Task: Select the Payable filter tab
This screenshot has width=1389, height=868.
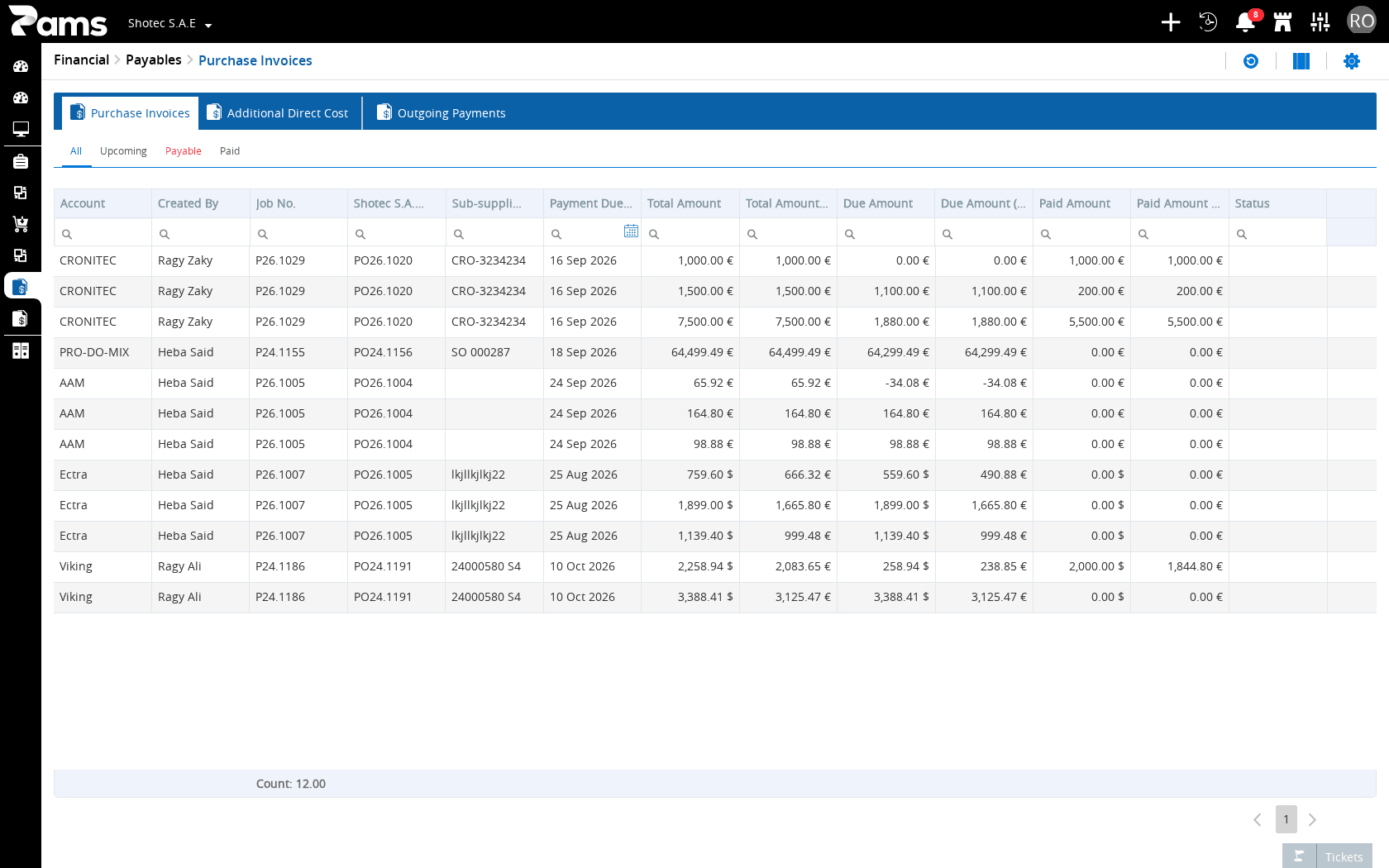Action: tap(184, 151)
